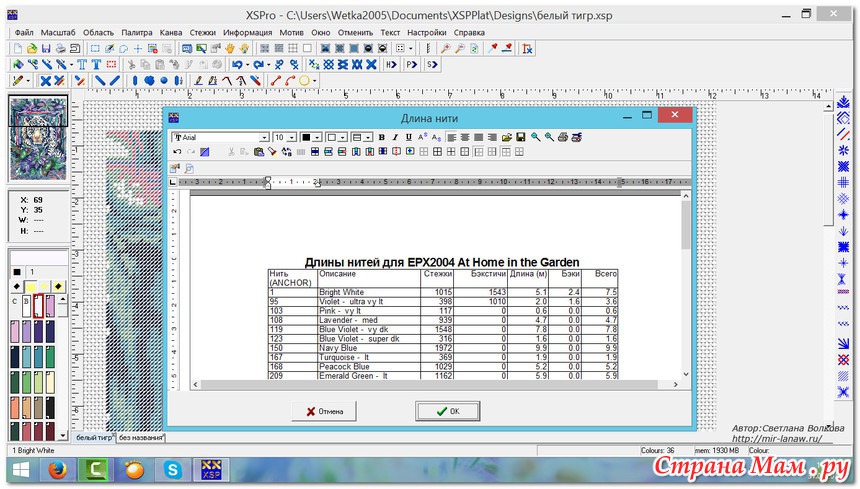Viewport: 860px width, 489px height.
Task: Open the black text color dropdown
Action: 317,137
